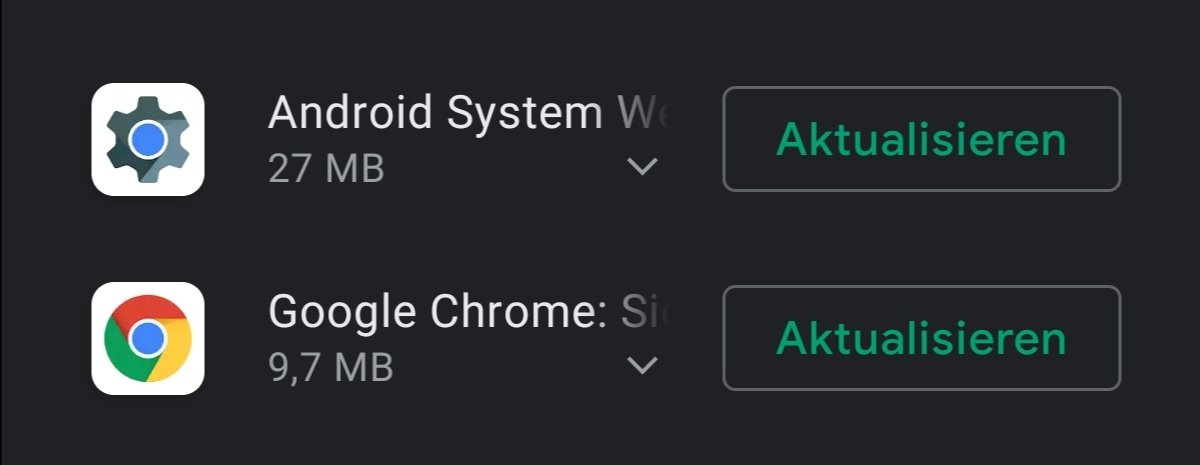Click the blue-centered gear WebView logo

pos(148,139)
